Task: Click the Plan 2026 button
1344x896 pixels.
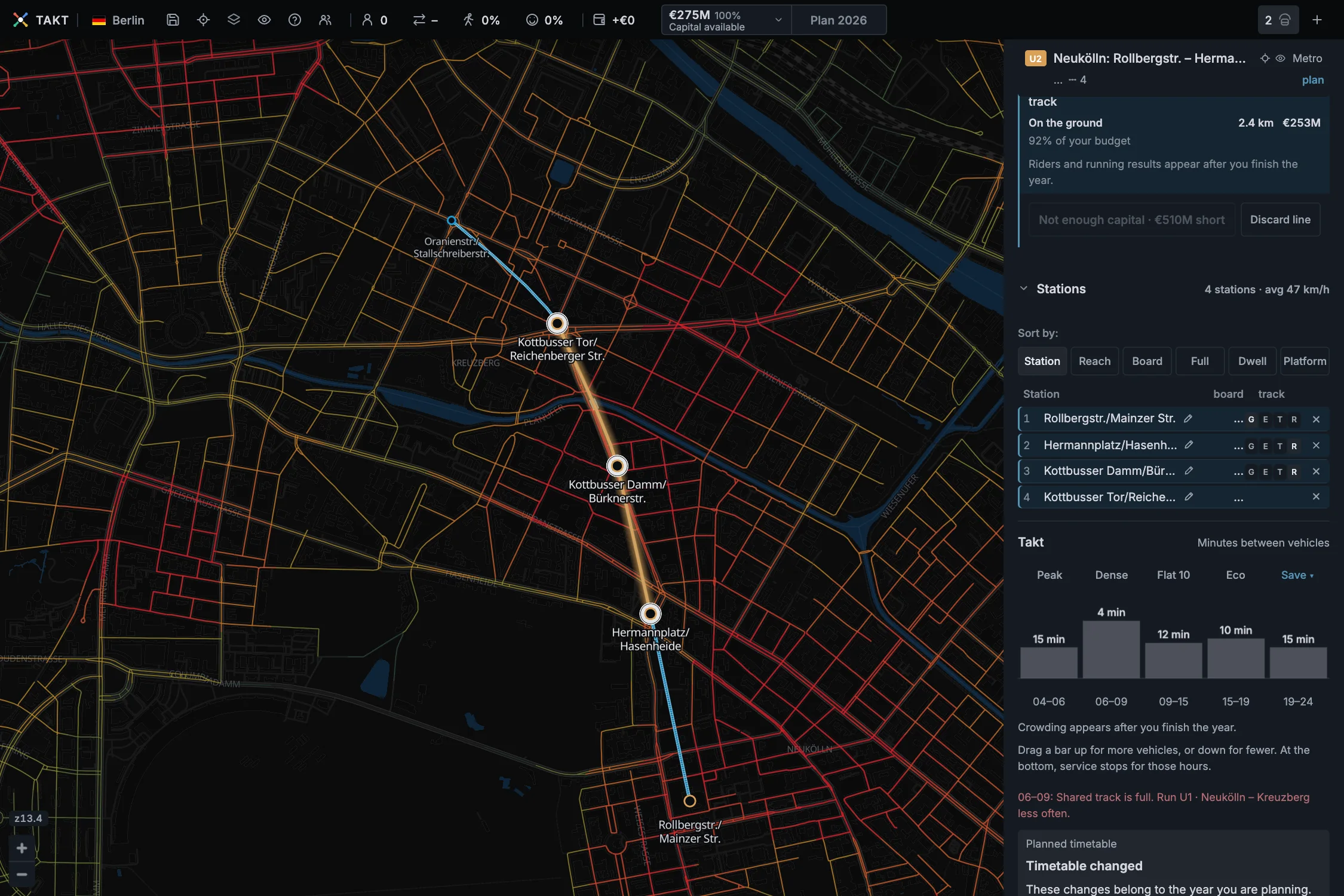Action: 838,20
